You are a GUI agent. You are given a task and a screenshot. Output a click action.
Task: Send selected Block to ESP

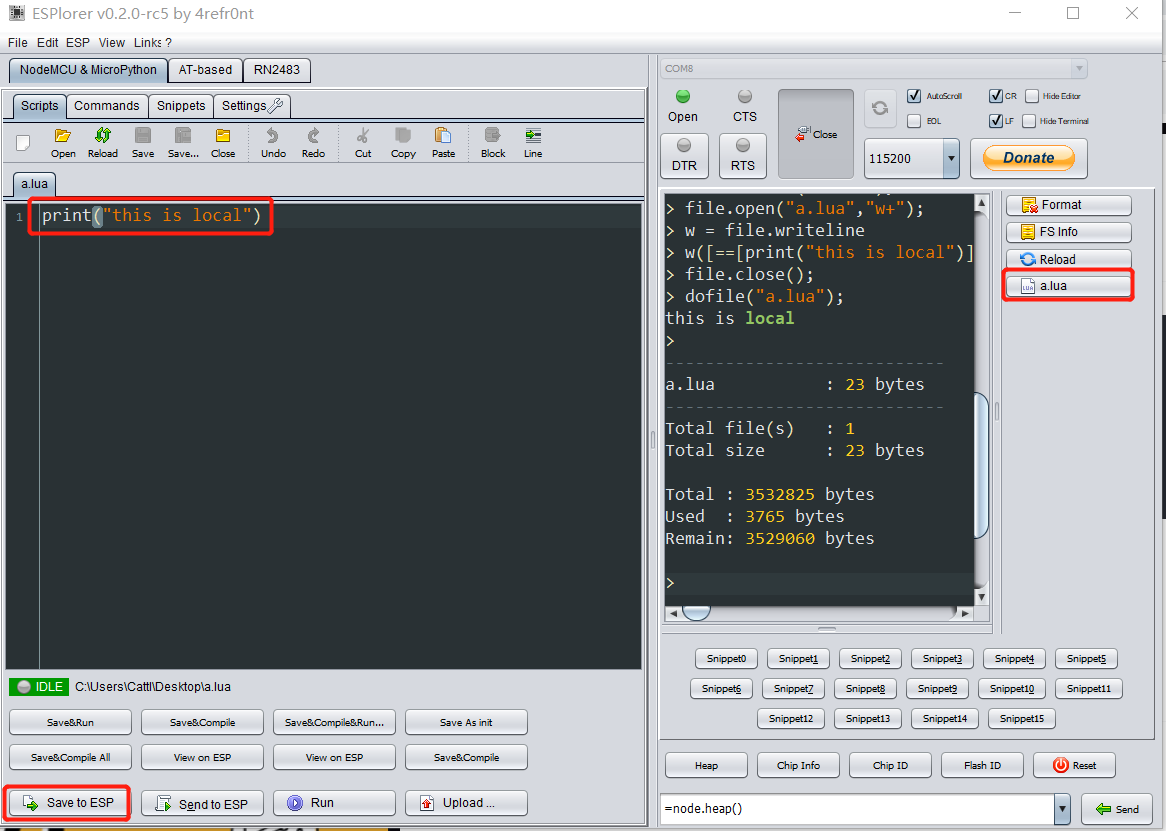(x=493, y=143)
